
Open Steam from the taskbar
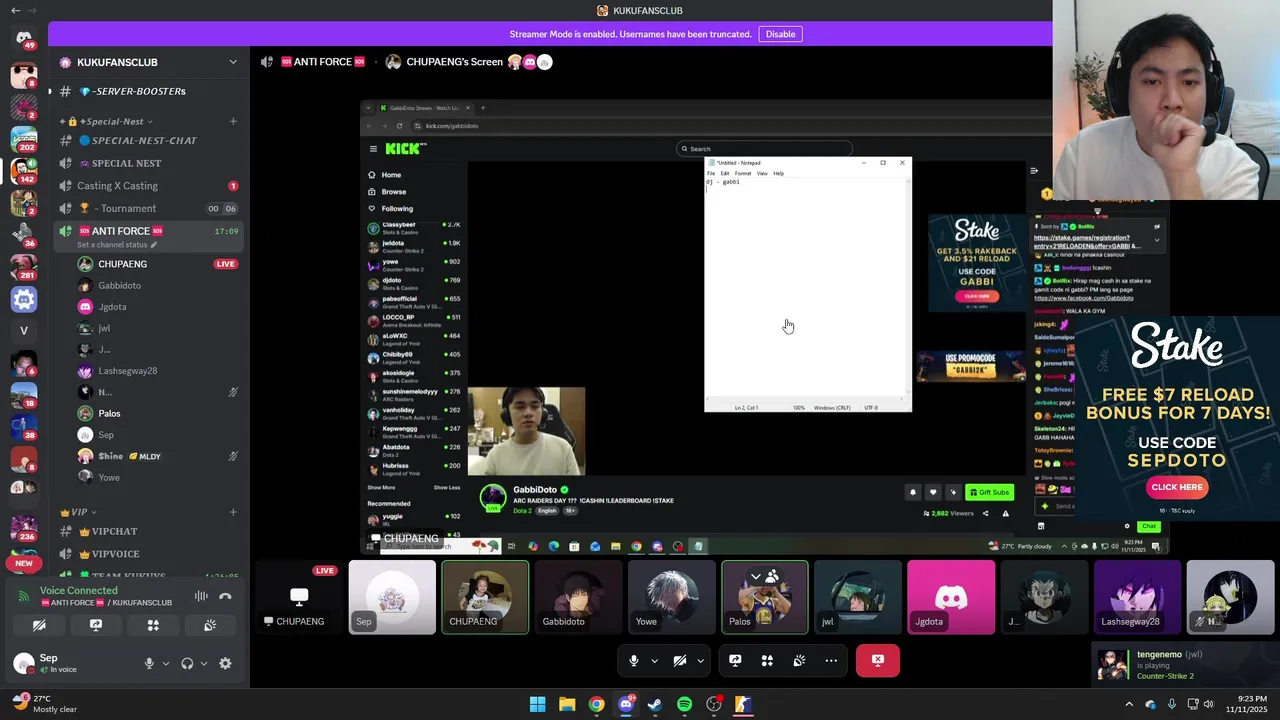[x=655, y=704]
